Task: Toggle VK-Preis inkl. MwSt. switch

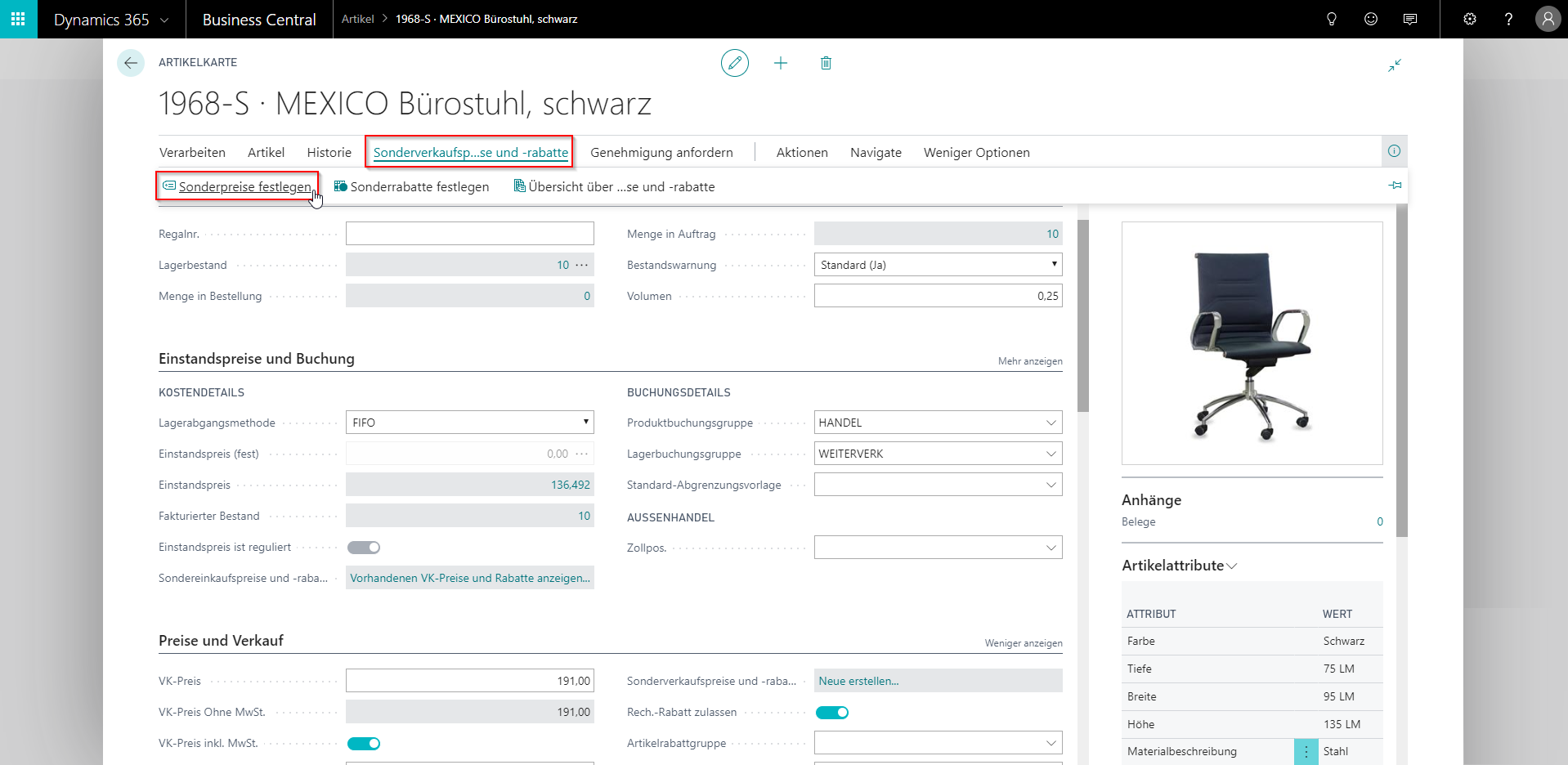Action: click(364, 744)
